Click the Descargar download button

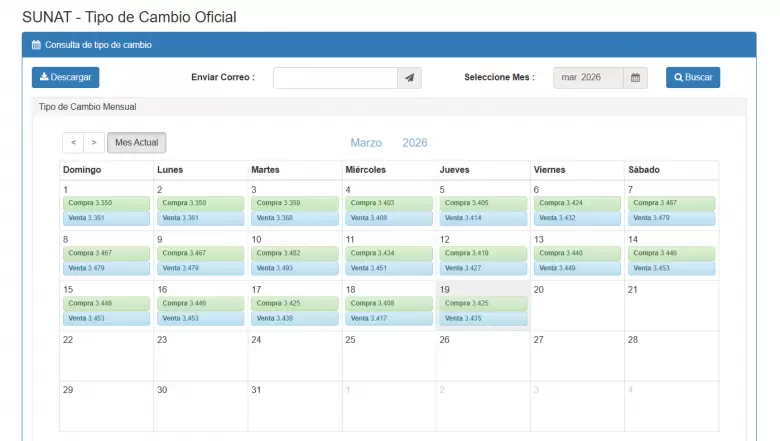coord(66,78)
